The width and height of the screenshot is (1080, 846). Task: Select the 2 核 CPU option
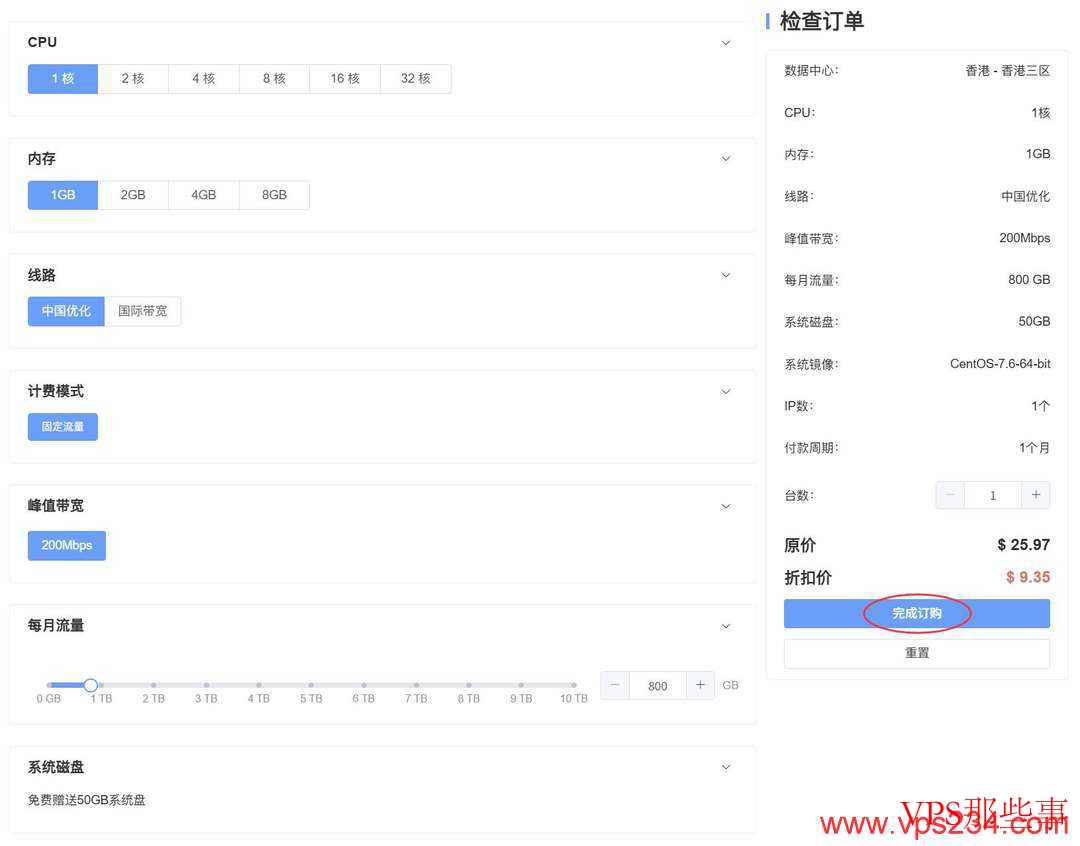click(x=133, y=78)
